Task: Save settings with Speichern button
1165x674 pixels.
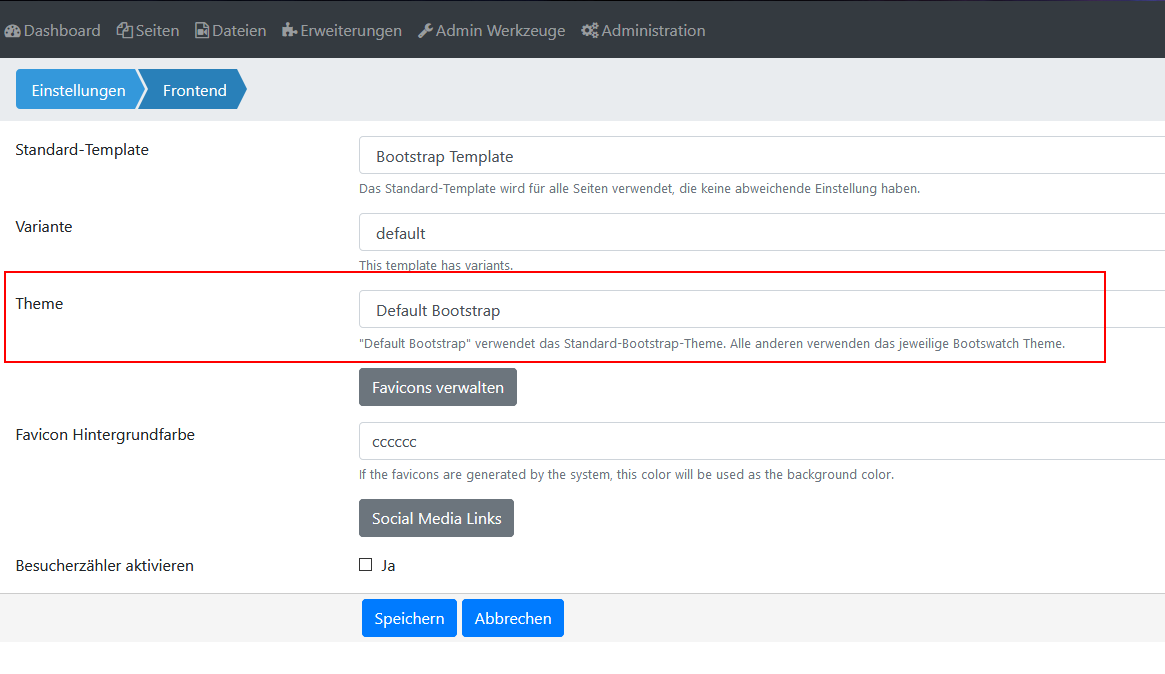Action: click(x=409, y=618)
